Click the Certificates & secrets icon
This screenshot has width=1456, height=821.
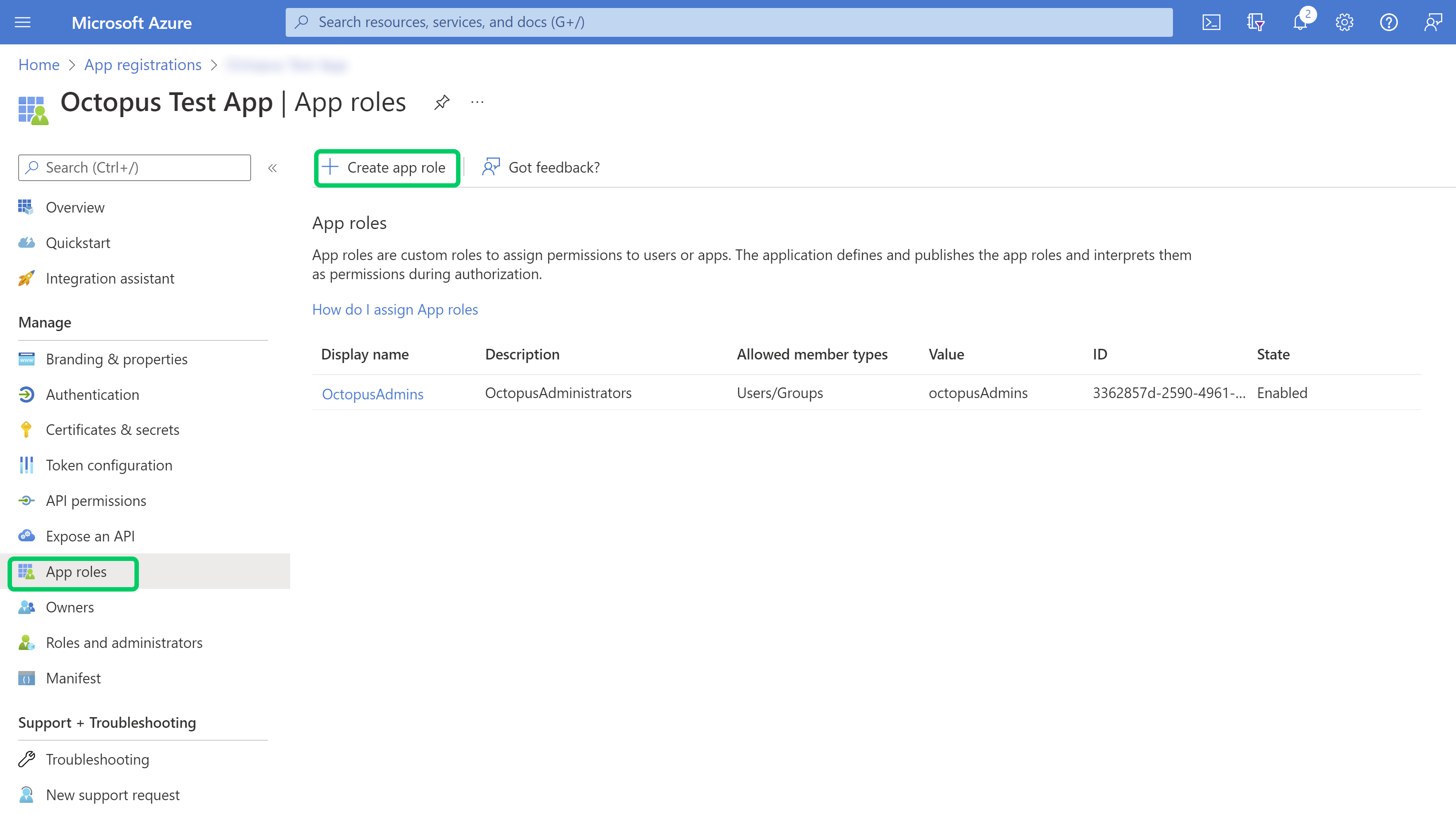(27, 429)
